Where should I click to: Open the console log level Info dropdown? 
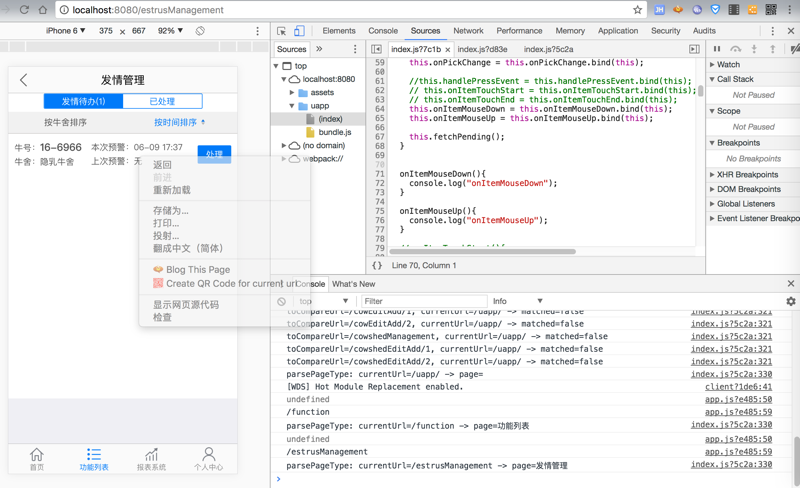517,301
